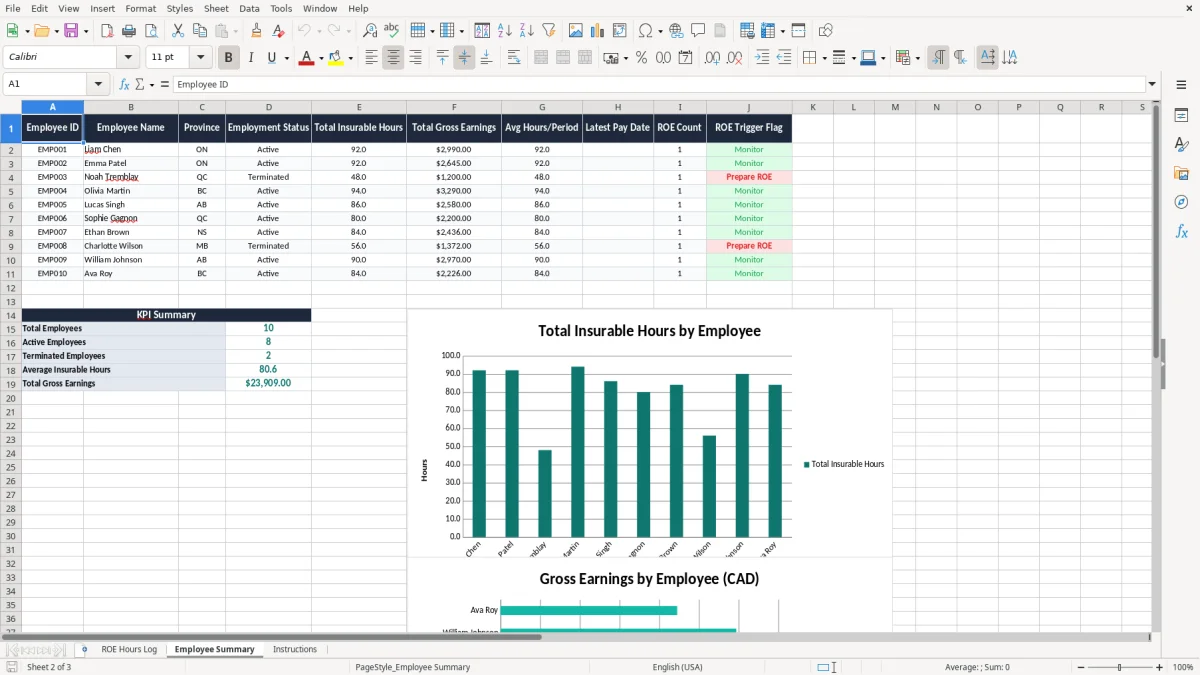Open the font color dropdown arrow

point(321,58)
